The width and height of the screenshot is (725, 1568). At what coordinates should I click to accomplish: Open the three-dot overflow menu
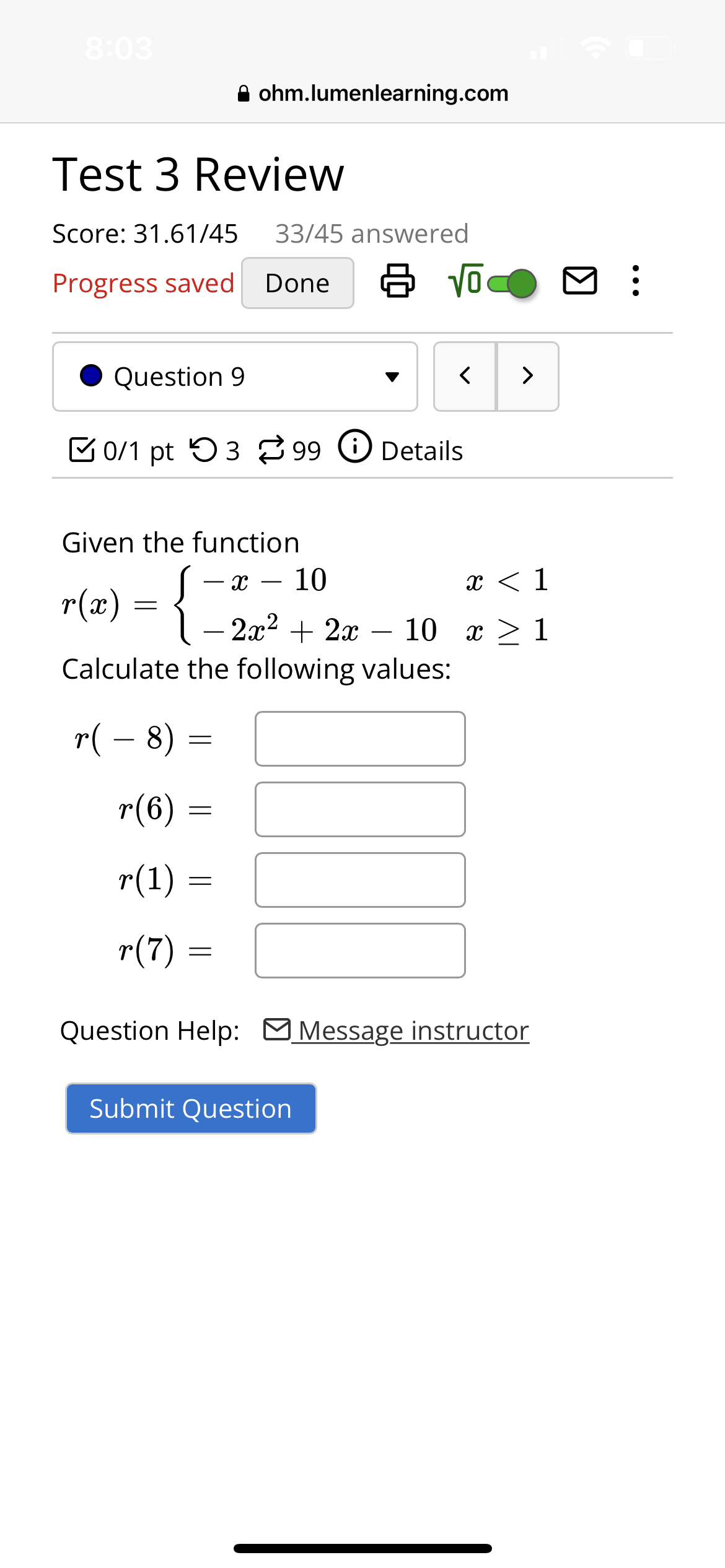[x=635, y=282]
